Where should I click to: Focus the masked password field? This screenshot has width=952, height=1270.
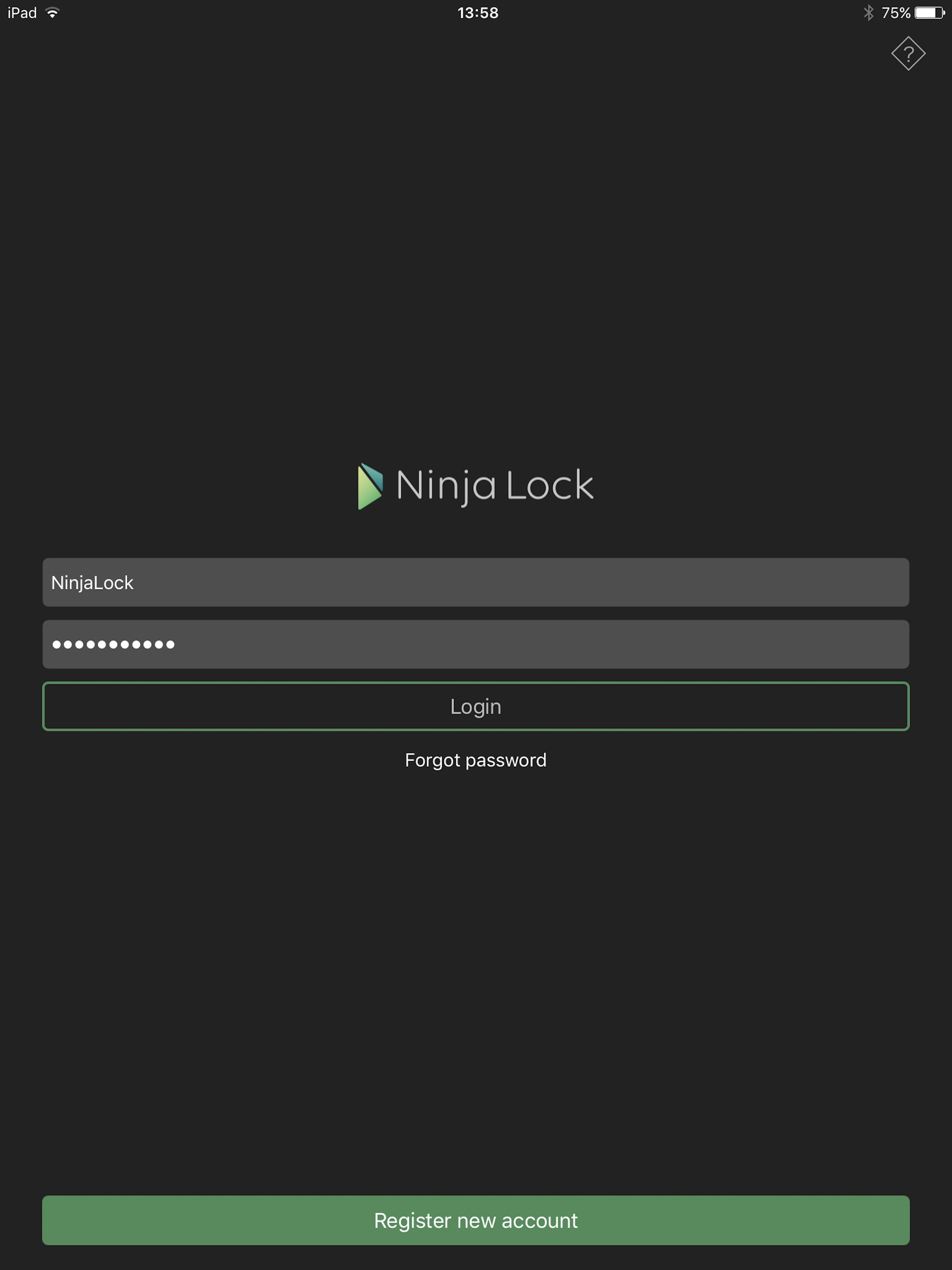pos(476,644)
